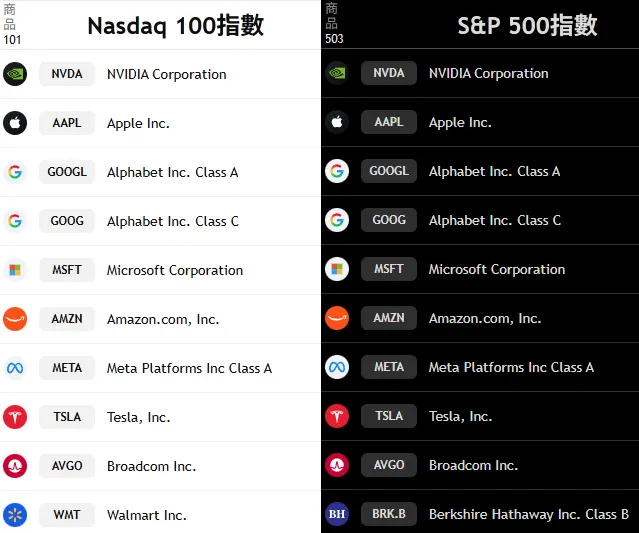Click Walmart logo in Nasdaq 100 list

(15, 515)
